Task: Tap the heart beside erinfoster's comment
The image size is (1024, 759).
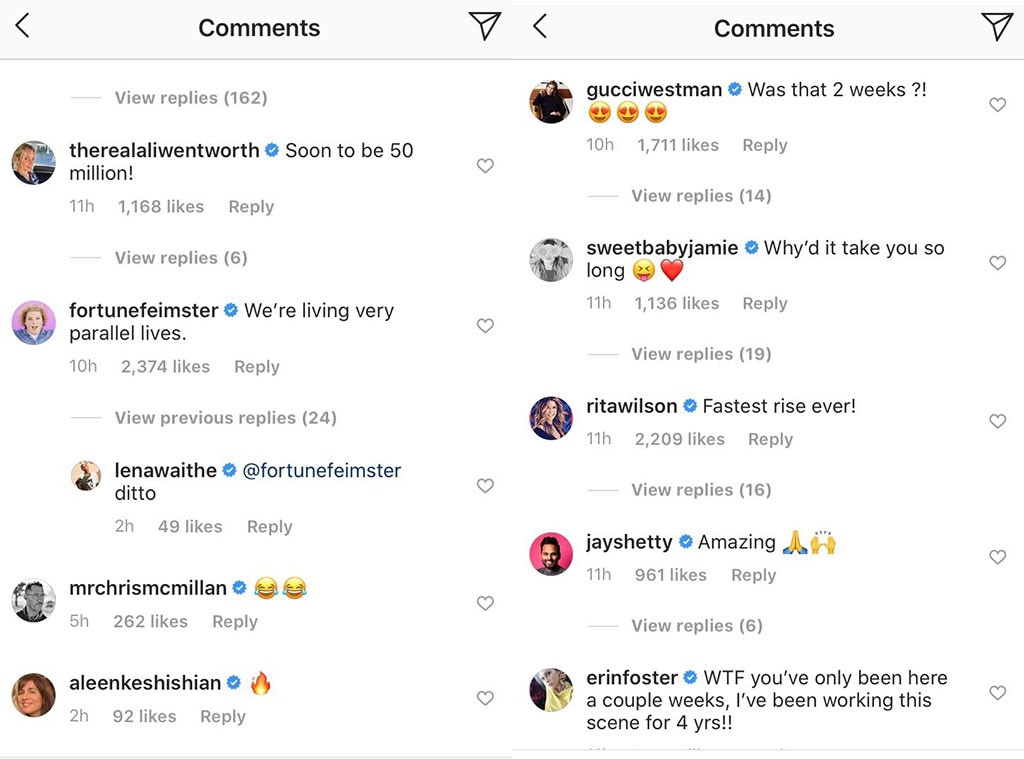Action: (x=997, y=693)
